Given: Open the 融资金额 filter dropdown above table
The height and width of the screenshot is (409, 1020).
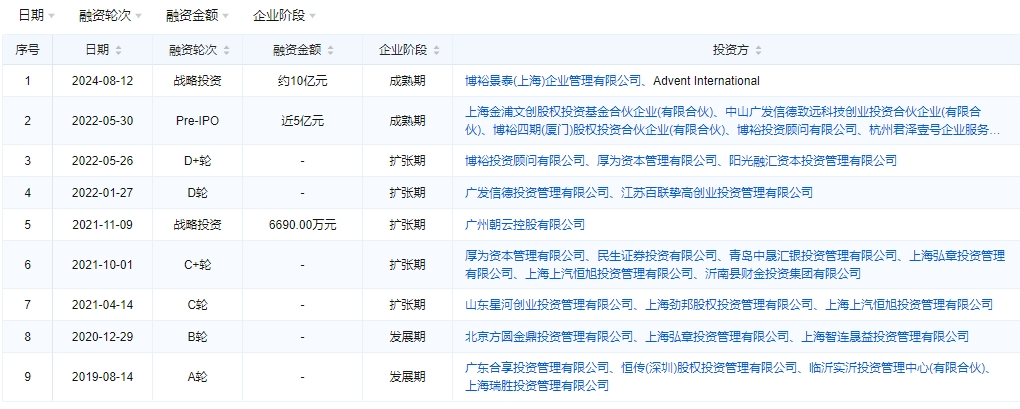Looking at the screenshot, I should [x=196, y=16].
